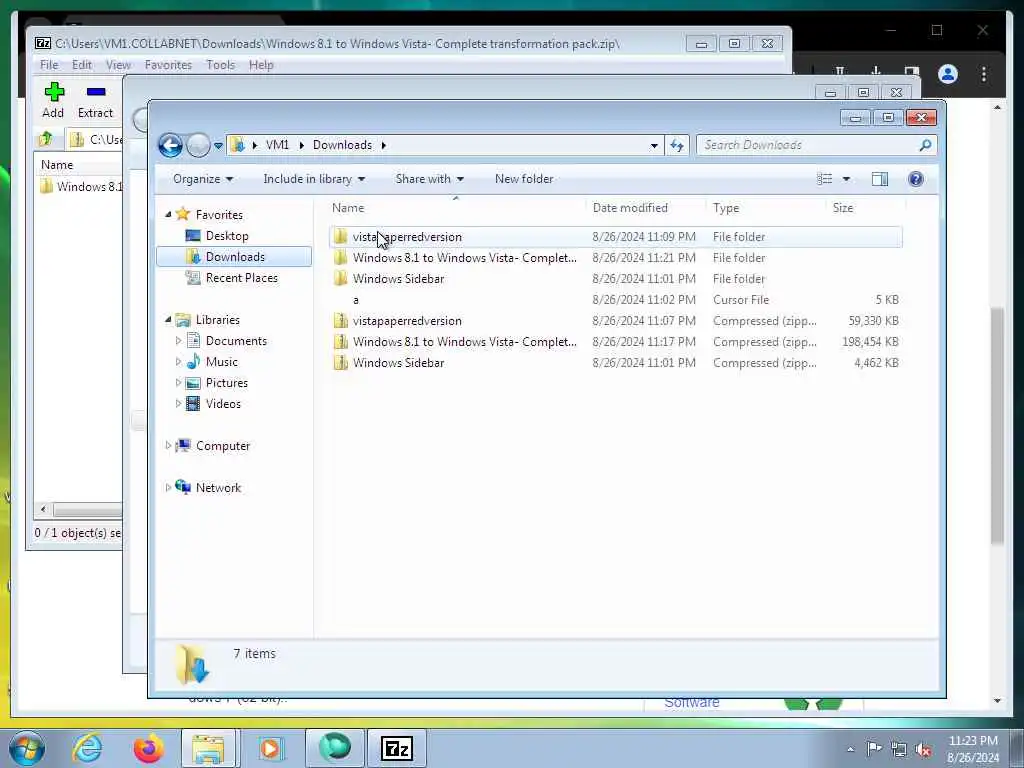Expand the Documents library node

[x=178, y=340]
